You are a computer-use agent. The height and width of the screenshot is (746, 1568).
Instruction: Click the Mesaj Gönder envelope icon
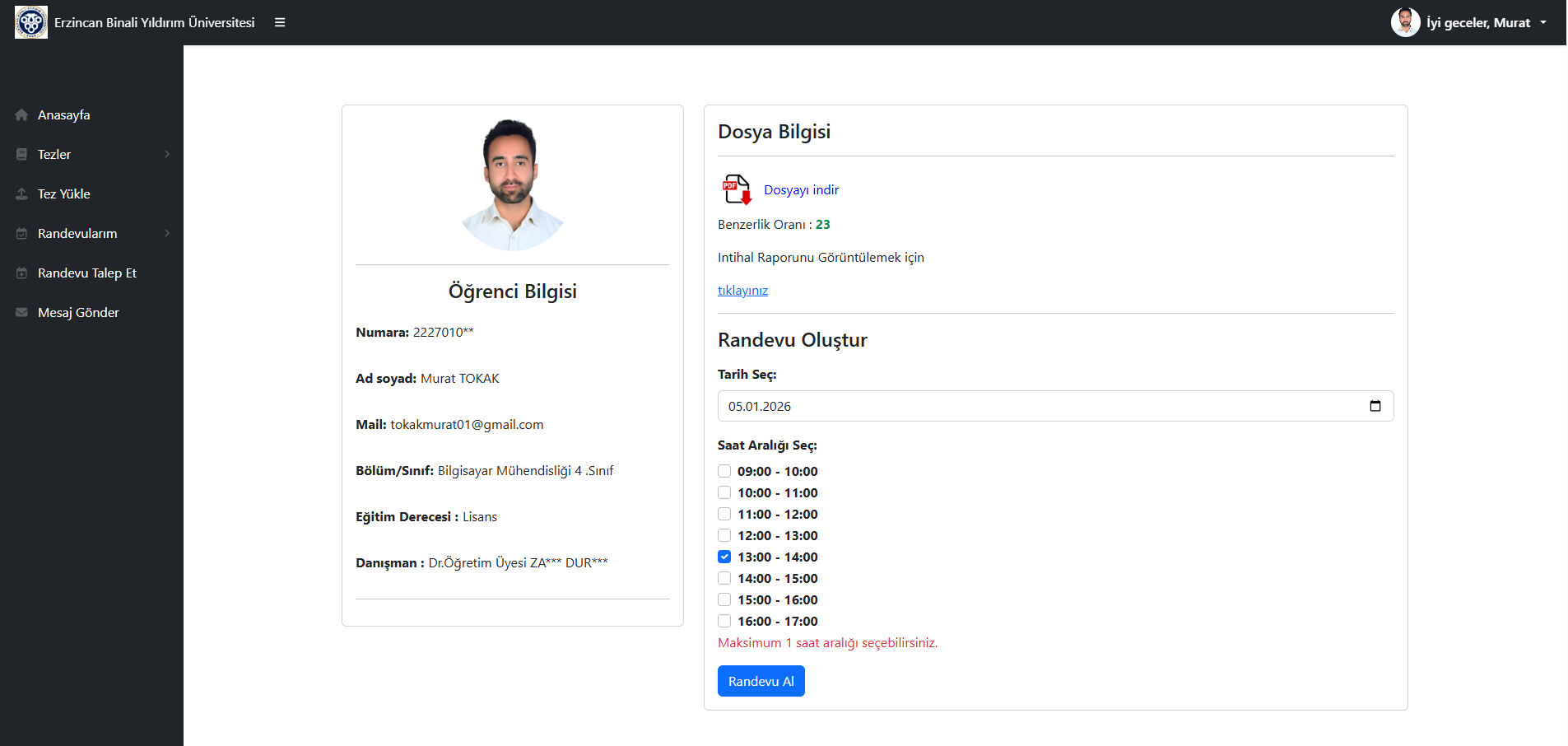pyautogui.click(x=21, y=313)
